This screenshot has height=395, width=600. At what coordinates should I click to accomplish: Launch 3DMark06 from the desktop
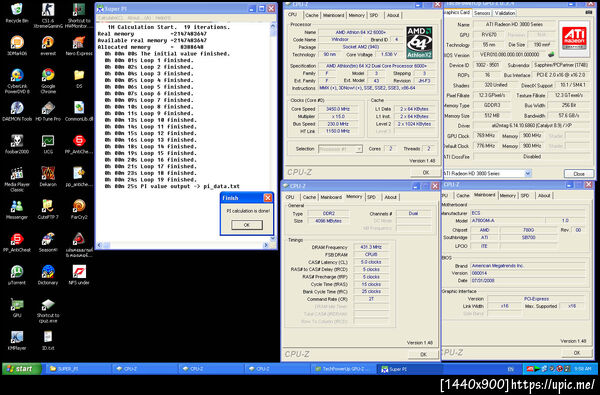17,46
